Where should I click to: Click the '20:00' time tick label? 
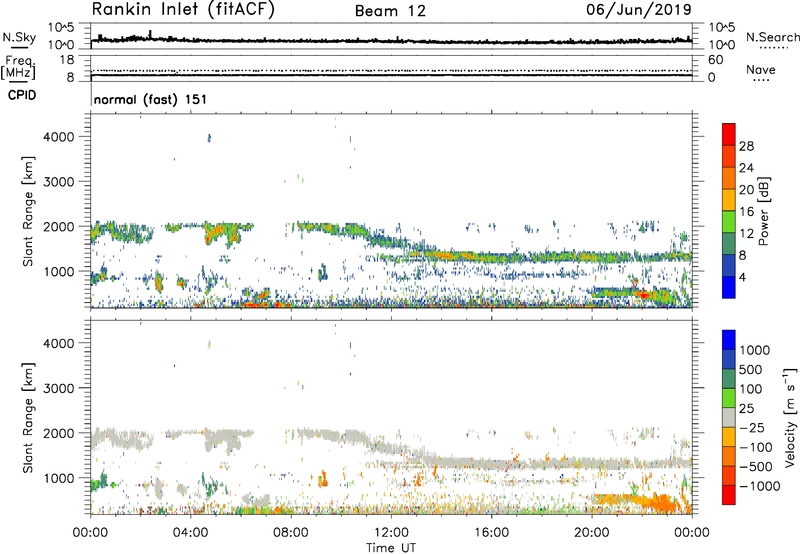(x=592, y=533)
